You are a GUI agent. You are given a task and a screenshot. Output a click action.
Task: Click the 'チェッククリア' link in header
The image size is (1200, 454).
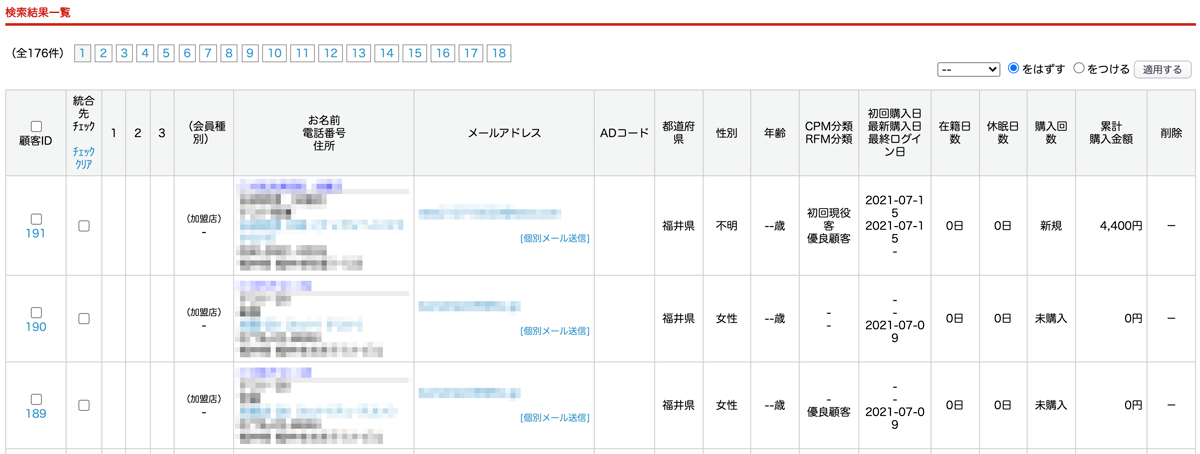tap(83, 158)
